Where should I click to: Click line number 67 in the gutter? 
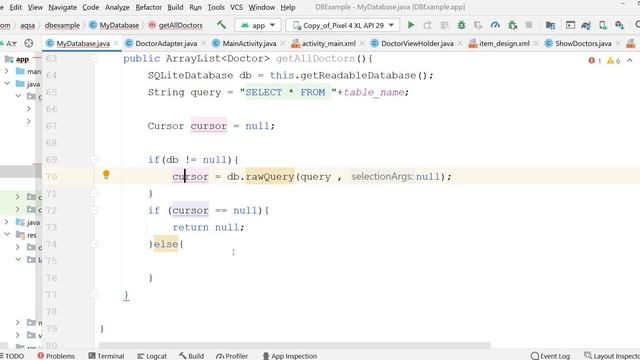(x=51, y=126)
